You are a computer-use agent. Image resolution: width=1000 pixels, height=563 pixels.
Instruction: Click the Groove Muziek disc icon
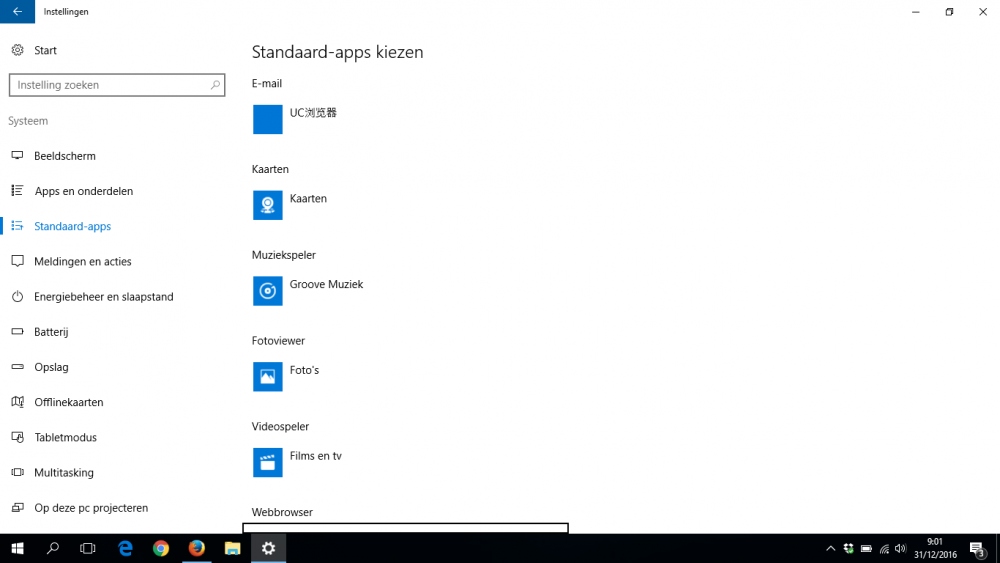(267, 291)
